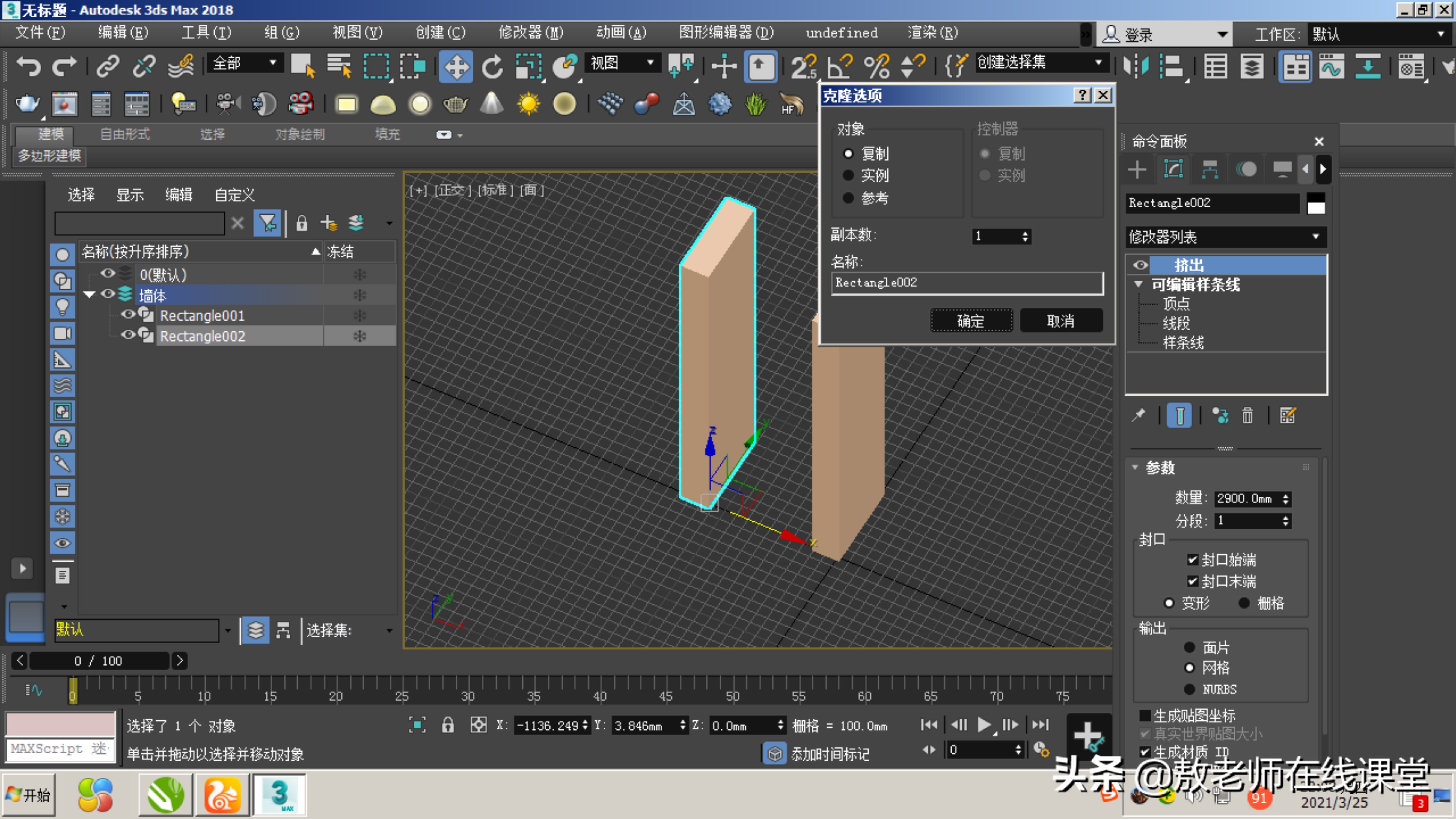This screenshot has width=1456, height=819.
Task: Click the Rectangle002 object color swatch
Action: point(1316,203)
